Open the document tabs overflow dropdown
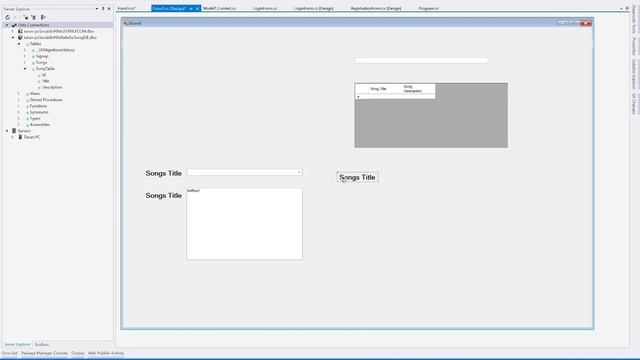 pos(621,9)
